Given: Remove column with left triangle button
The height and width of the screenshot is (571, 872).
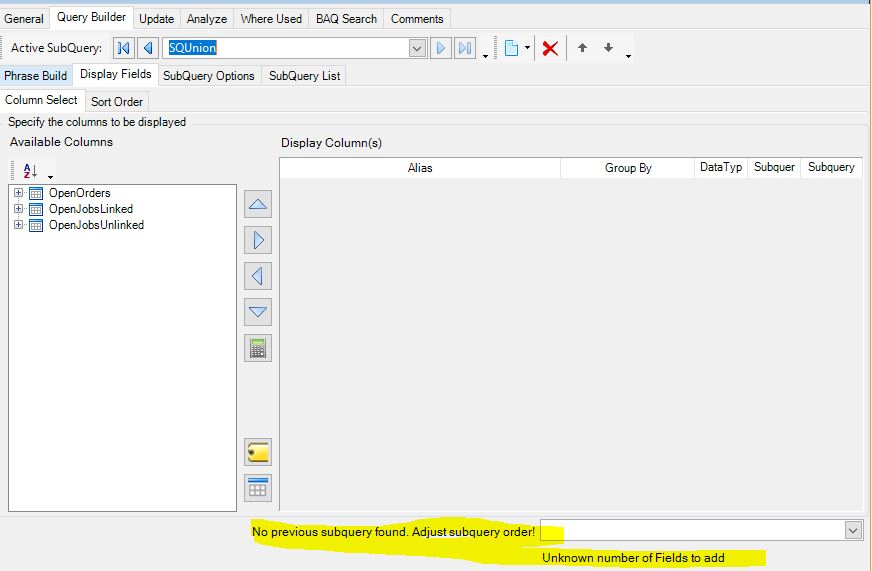Looking at the screenshot, I should 257,276.
